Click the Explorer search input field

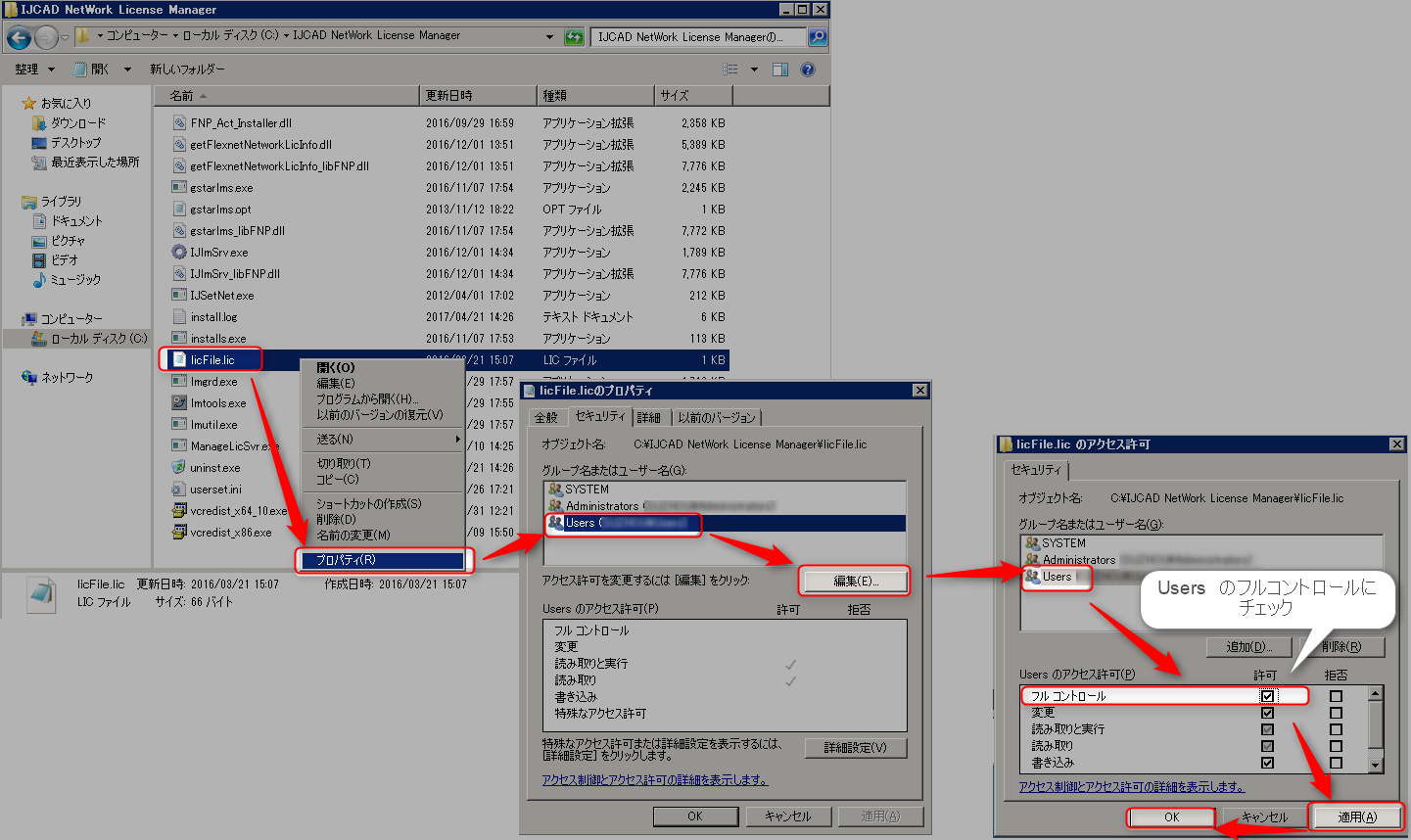pyautogui.click(x=699, y=37)
